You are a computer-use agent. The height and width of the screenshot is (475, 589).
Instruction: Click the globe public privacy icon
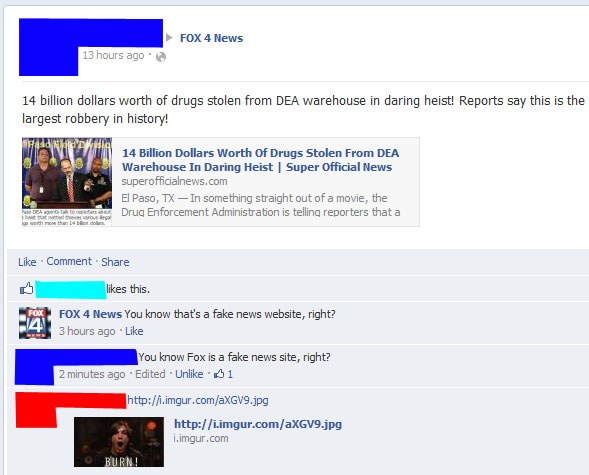click(x=161, y=57)
